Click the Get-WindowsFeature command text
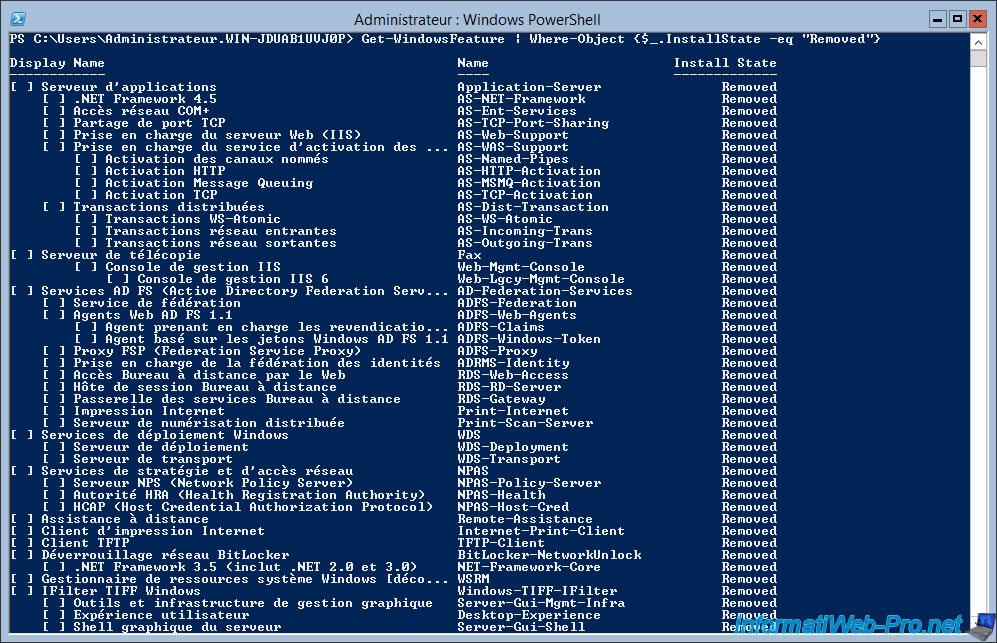 [x=433, y=39]
